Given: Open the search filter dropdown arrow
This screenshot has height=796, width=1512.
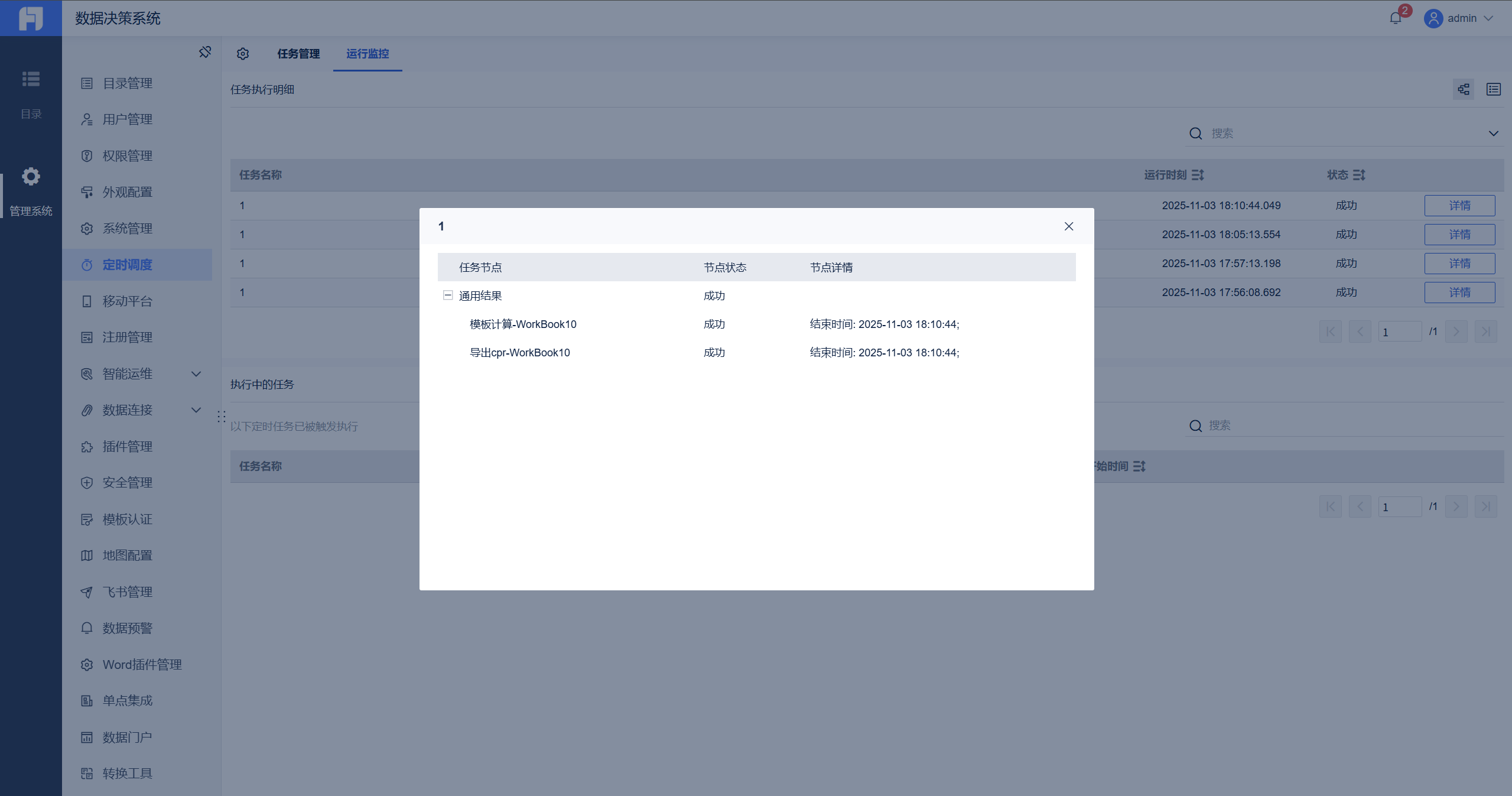Looking at the screenshot, I should pos(1493,134).
